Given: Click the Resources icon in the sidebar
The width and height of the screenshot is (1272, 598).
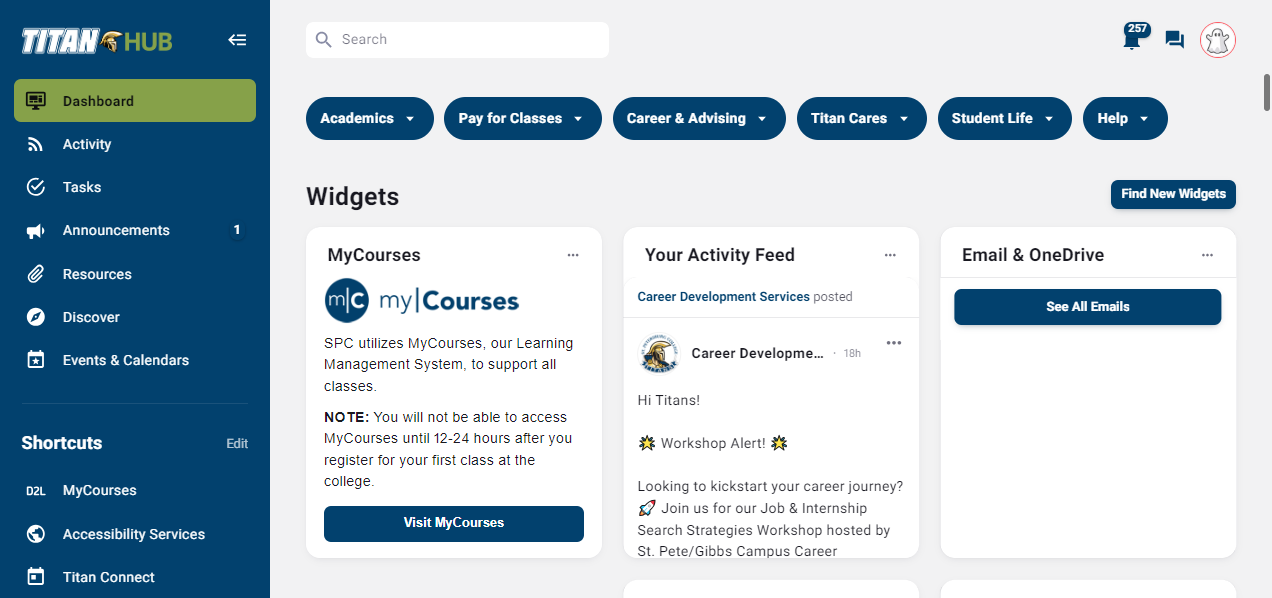Looking at the screenshot, I should tap(36, 274).
